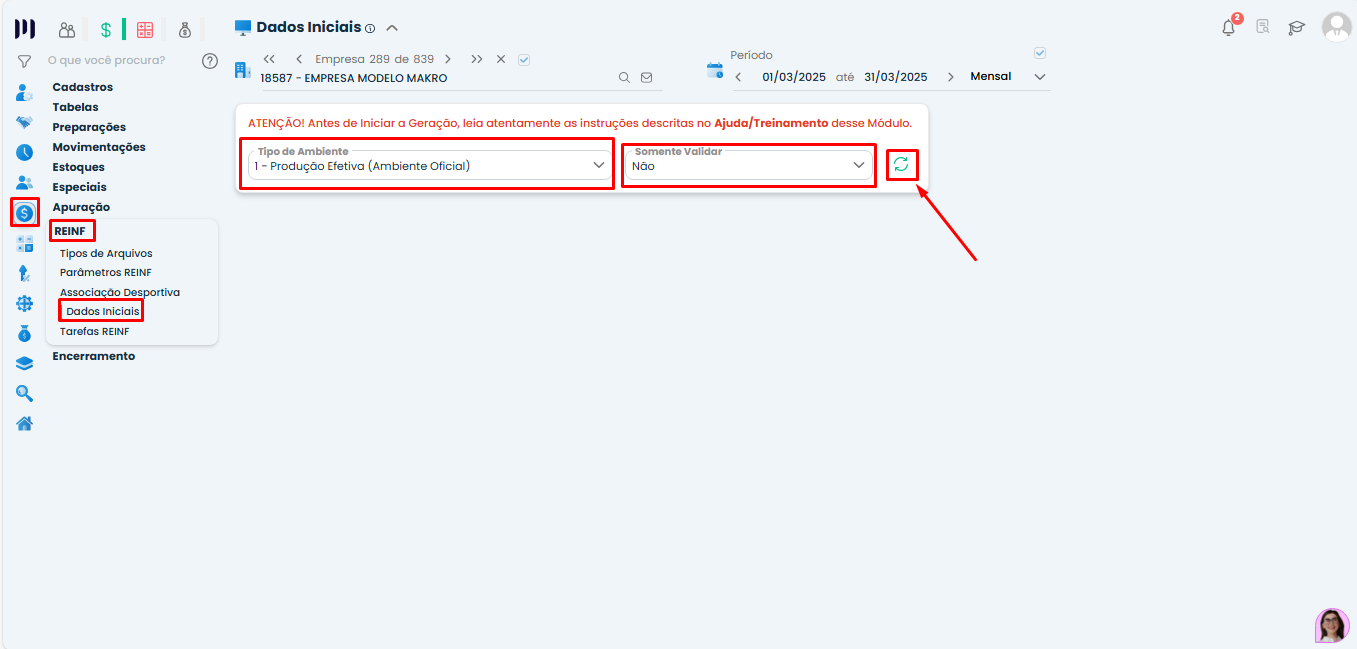
Task: Click the period calendar icon
Action: (x=715, y=70)
